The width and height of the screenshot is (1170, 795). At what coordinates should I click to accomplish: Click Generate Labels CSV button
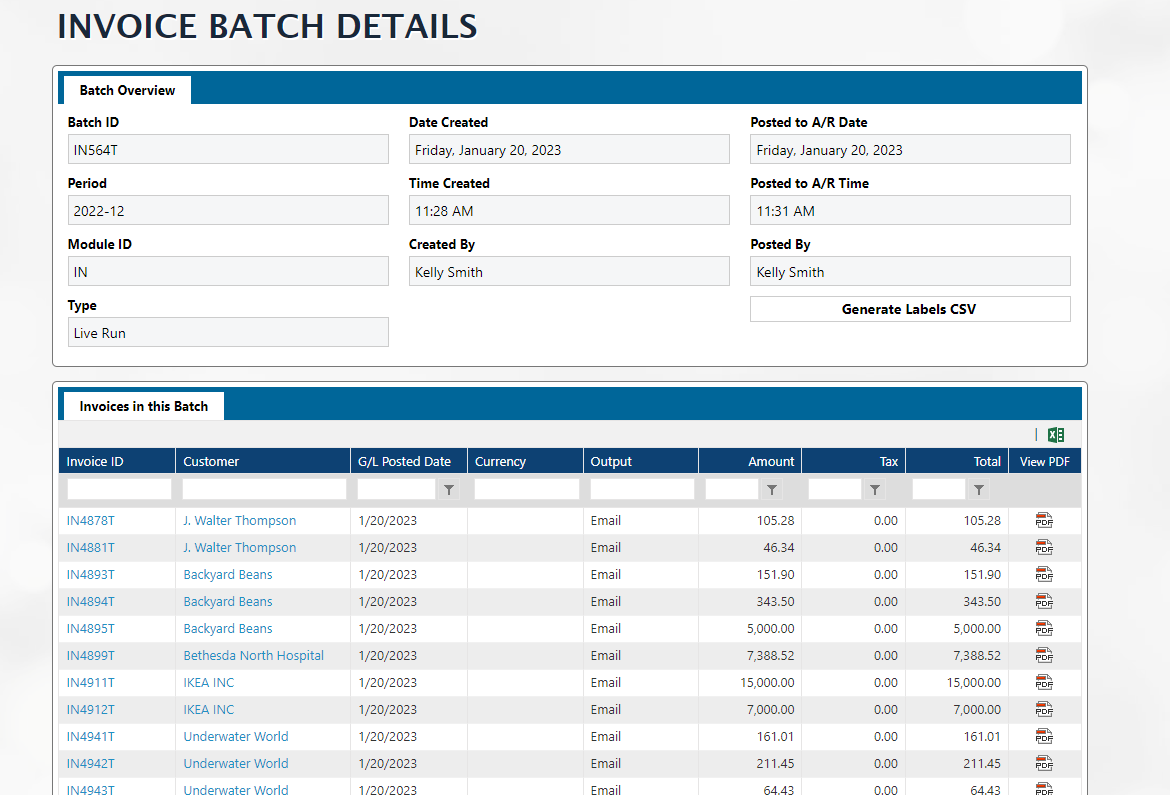909,309
